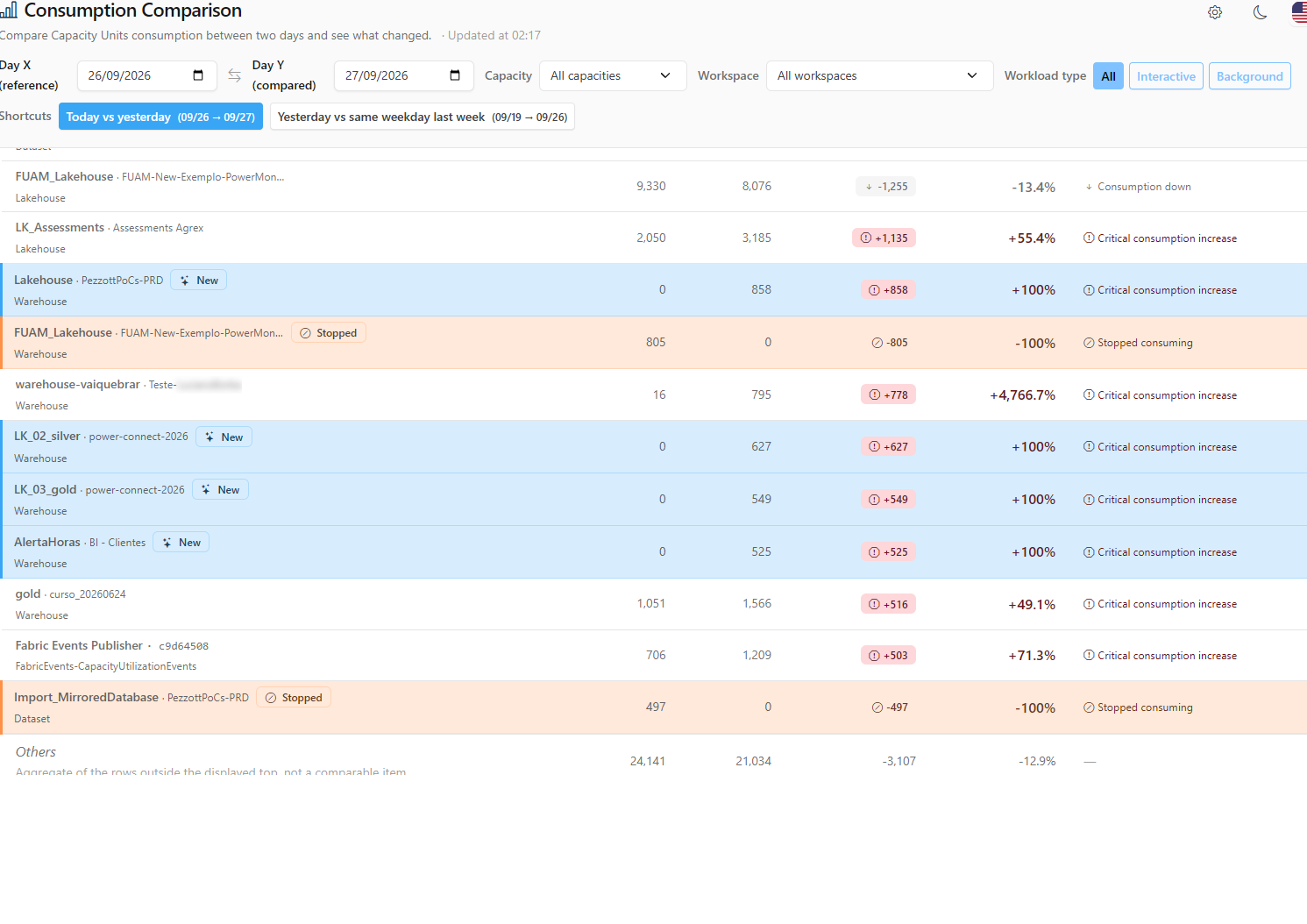Click the Others aggregate row label

point(36,752)
